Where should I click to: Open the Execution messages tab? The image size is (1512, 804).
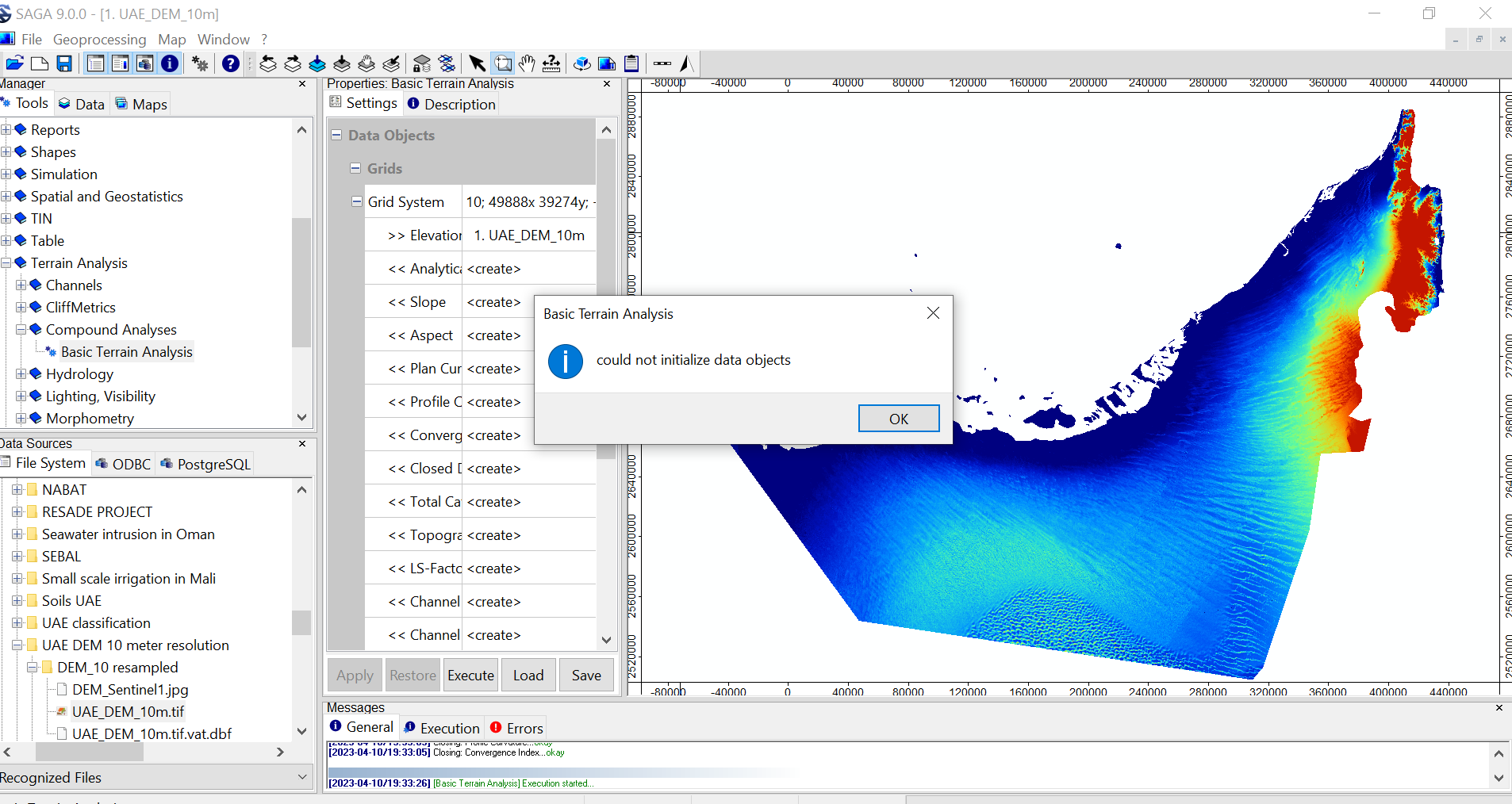point(442,728)
